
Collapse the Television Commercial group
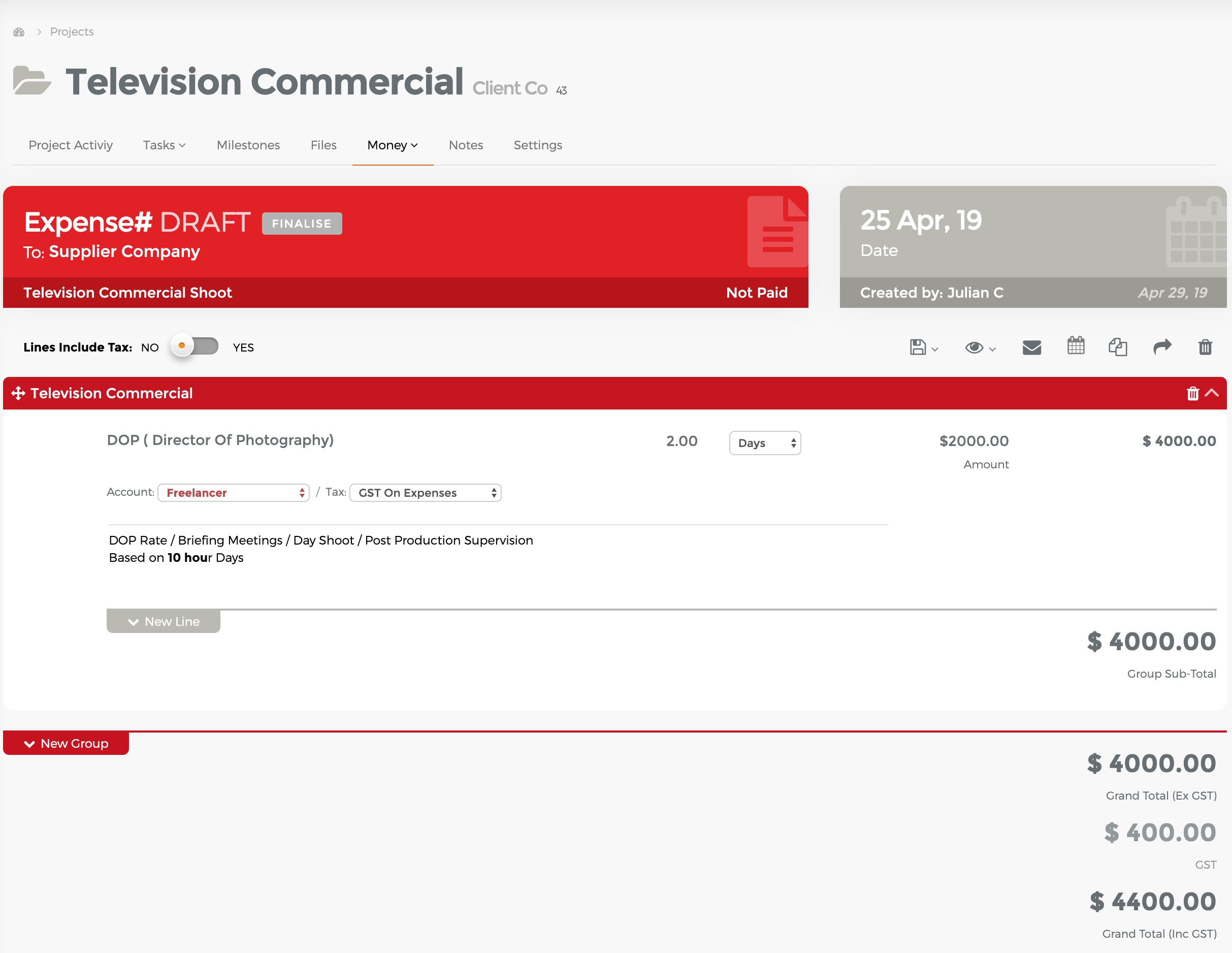(1212, 393)
